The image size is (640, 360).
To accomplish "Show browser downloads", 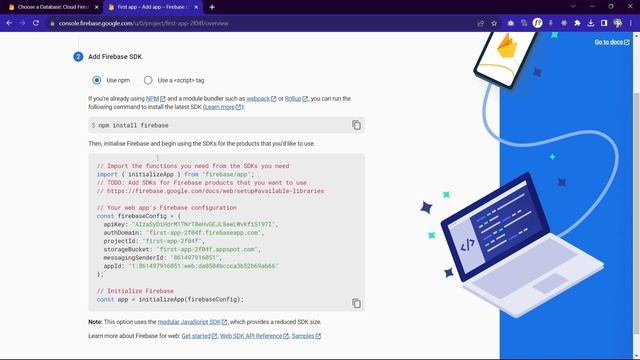I will [x=591, y=23].
